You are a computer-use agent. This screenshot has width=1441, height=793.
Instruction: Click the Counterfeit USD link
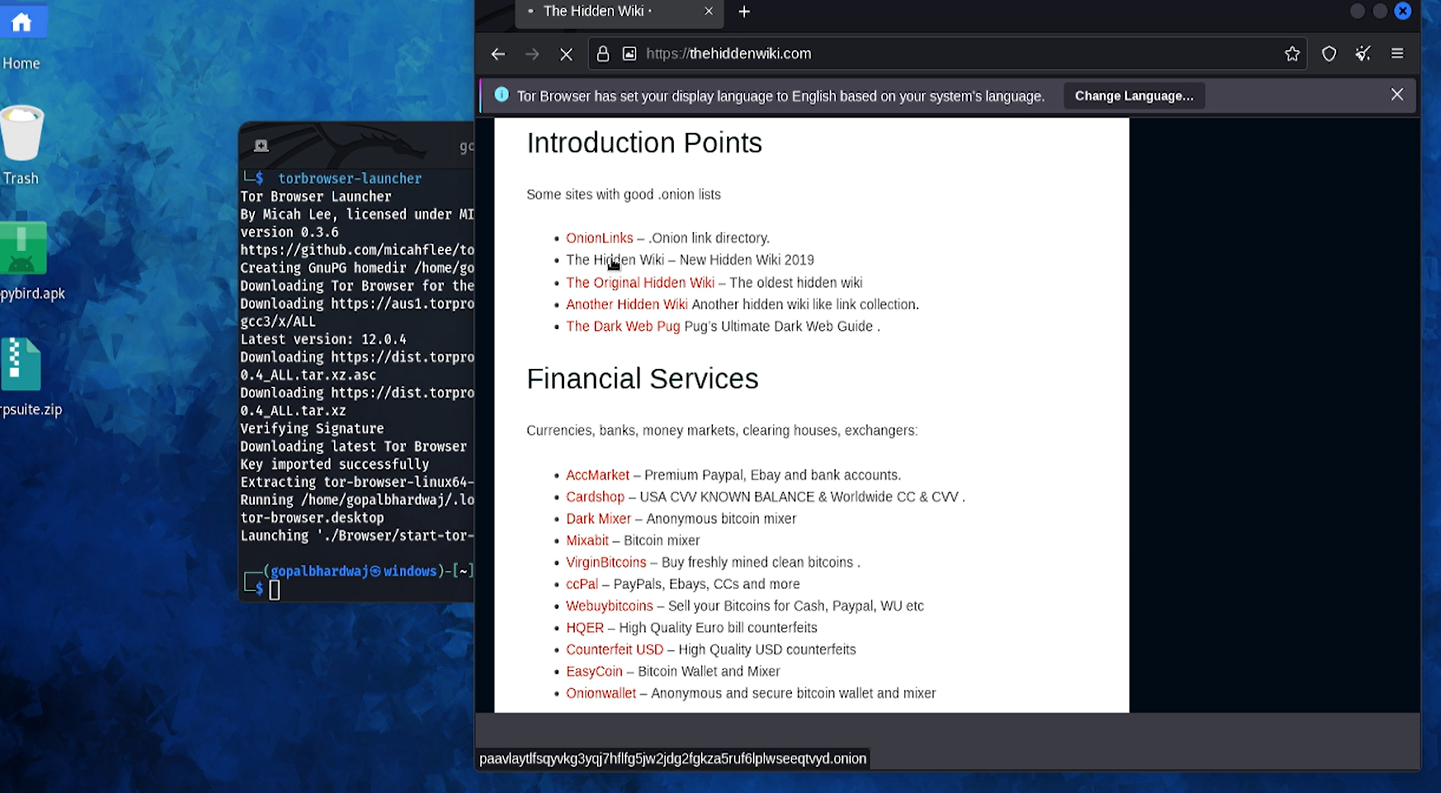pos(615,650)
